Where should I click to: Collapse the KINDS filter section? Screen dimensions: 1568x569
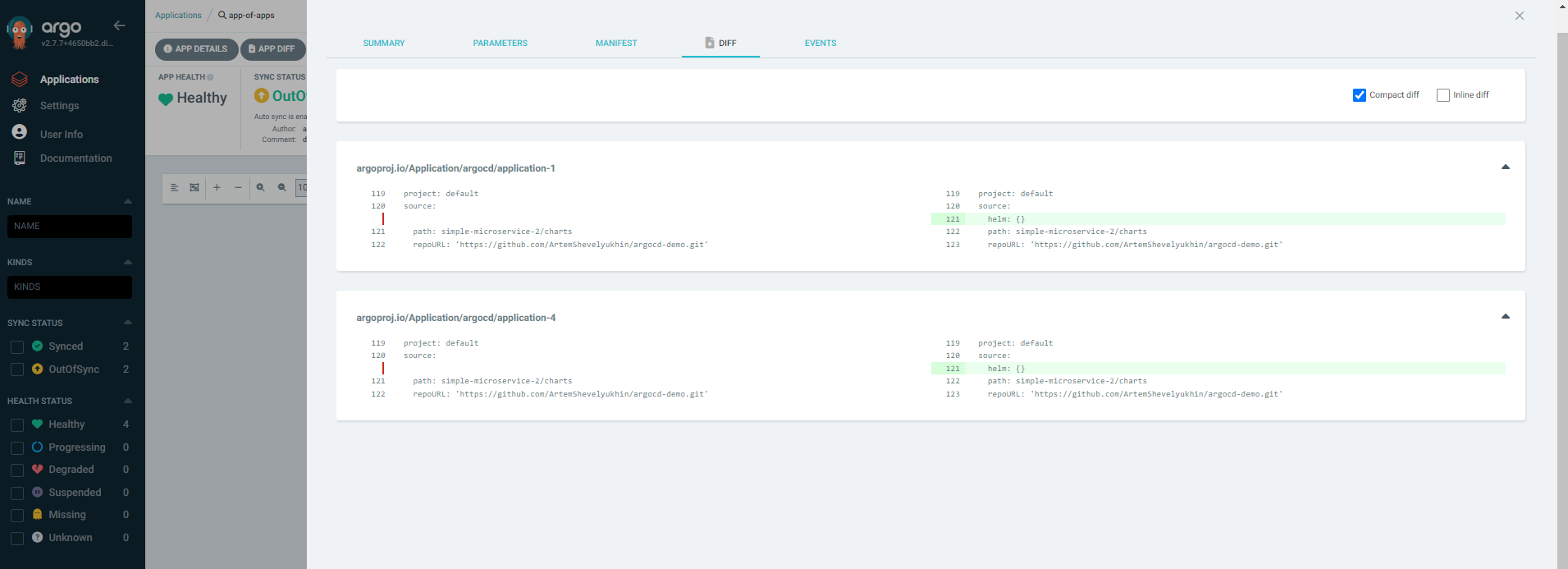pyautogui.click(x=128, y=262)
